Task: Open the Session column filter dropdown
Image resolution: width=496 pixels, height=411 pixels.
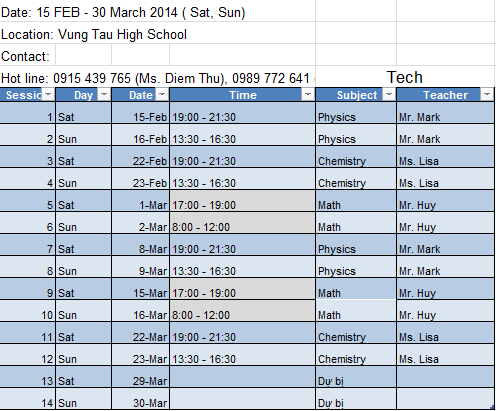Action: (x=48, y=95)
